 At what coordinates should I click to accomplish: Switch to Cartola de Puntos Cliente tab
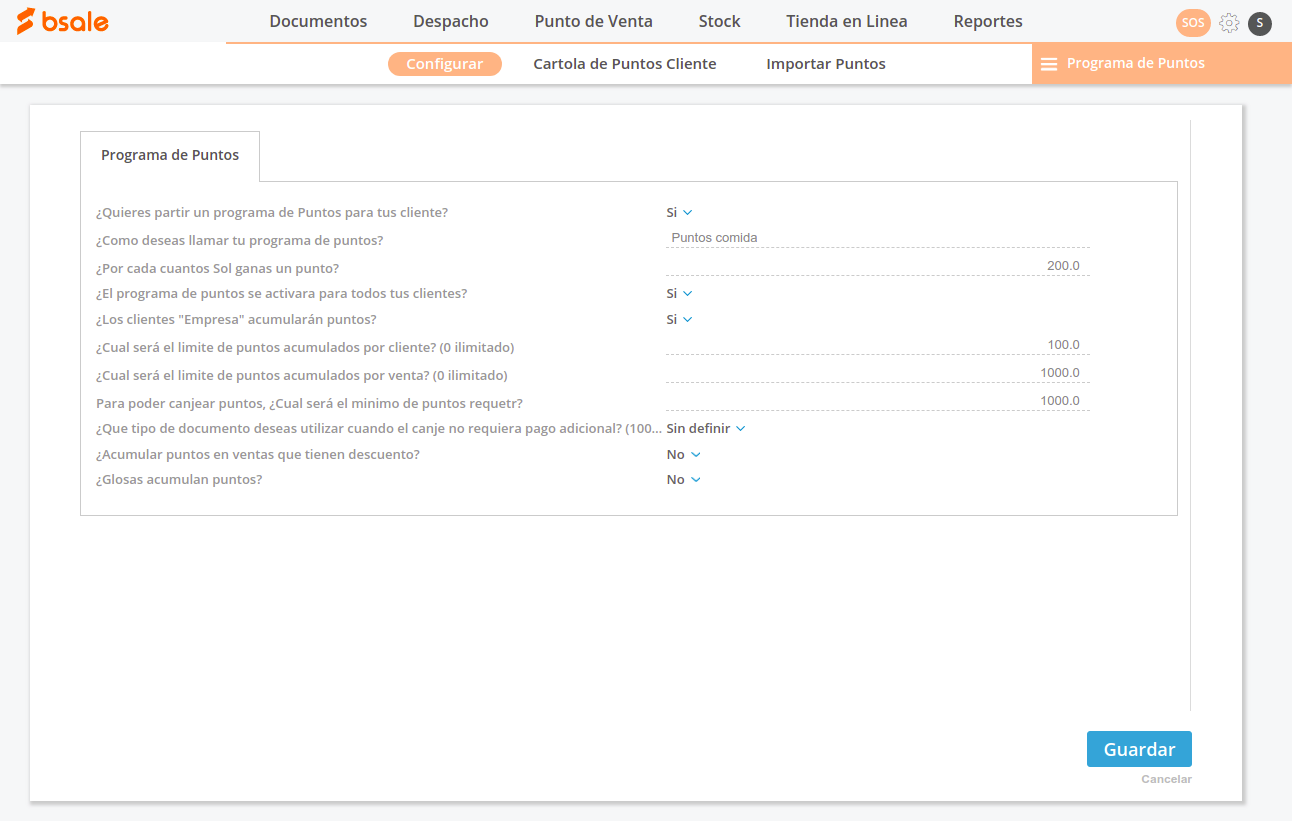tap(624, 64)
